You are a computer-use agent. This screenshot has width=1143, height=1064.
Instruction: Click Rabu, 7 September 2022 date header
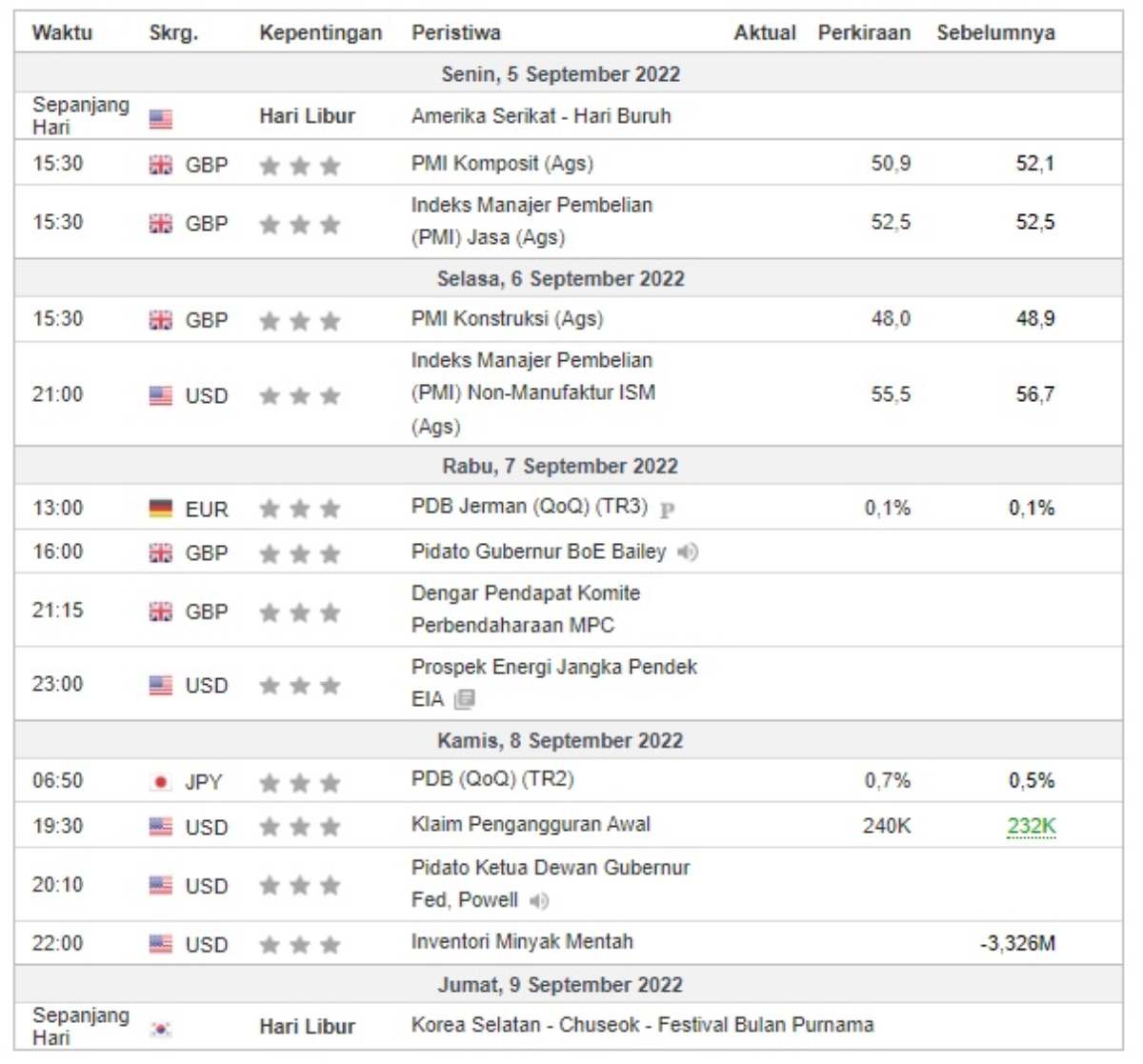click(x=560, y=467)
